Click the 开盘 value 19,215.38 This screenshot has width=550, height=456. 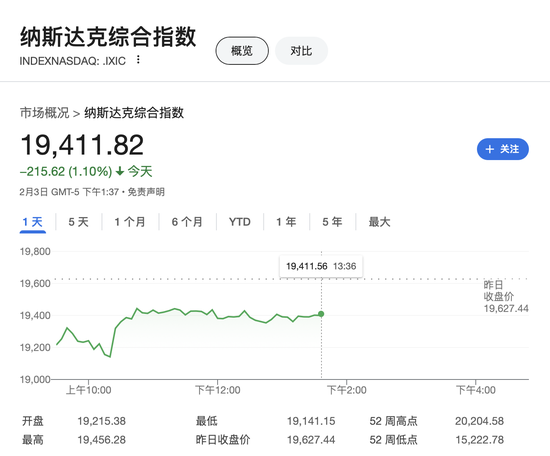(x=101, y=421)
